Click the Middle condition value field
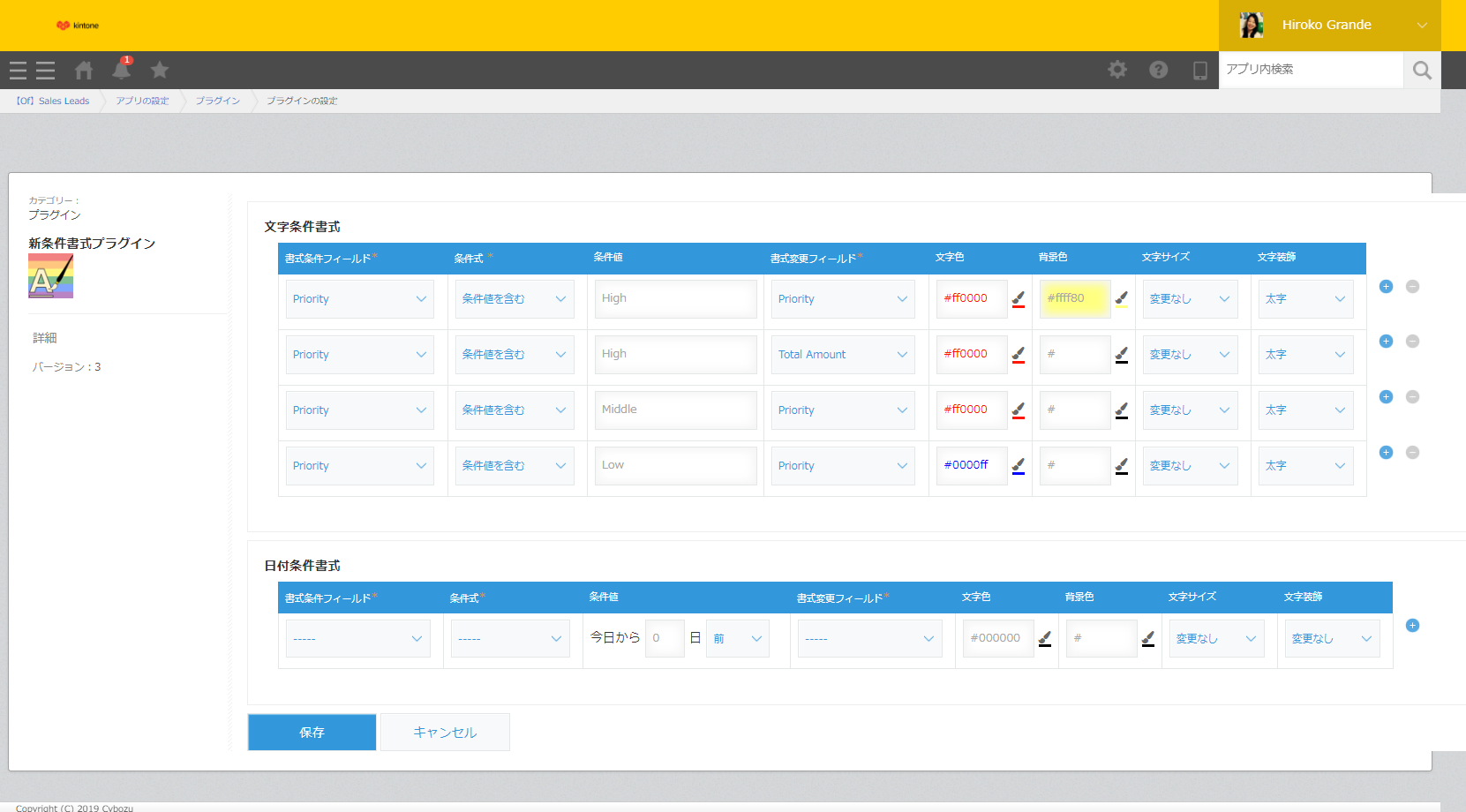 click(675, 410)
